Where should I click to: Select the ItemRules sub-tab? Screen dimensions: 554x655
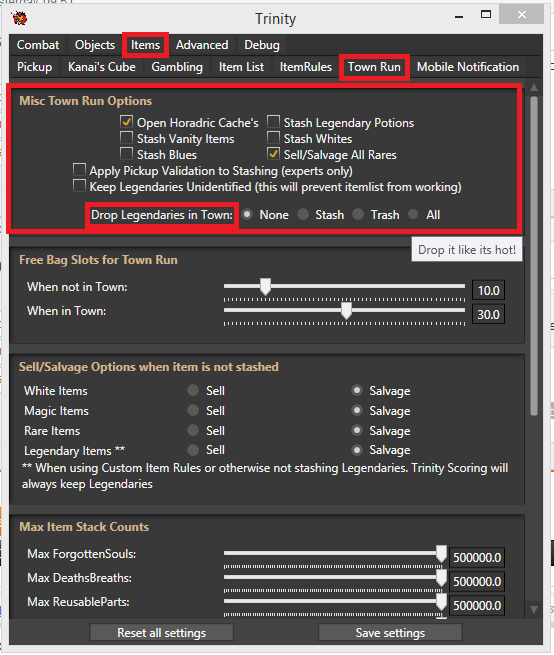(306, 67)
